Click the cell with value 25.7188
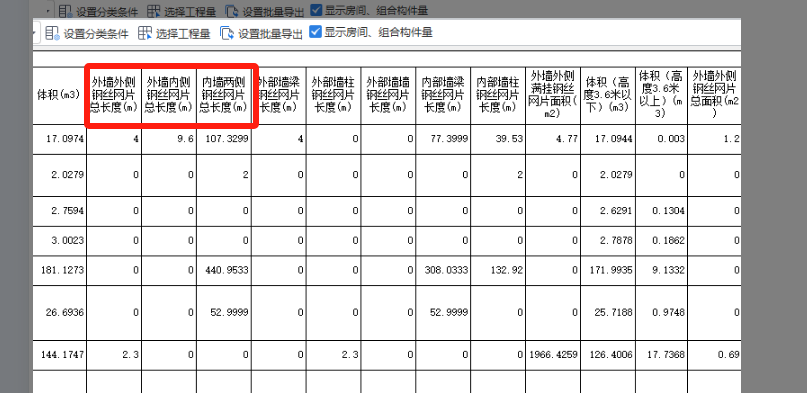The image size is (807, 393). (608, 313)
